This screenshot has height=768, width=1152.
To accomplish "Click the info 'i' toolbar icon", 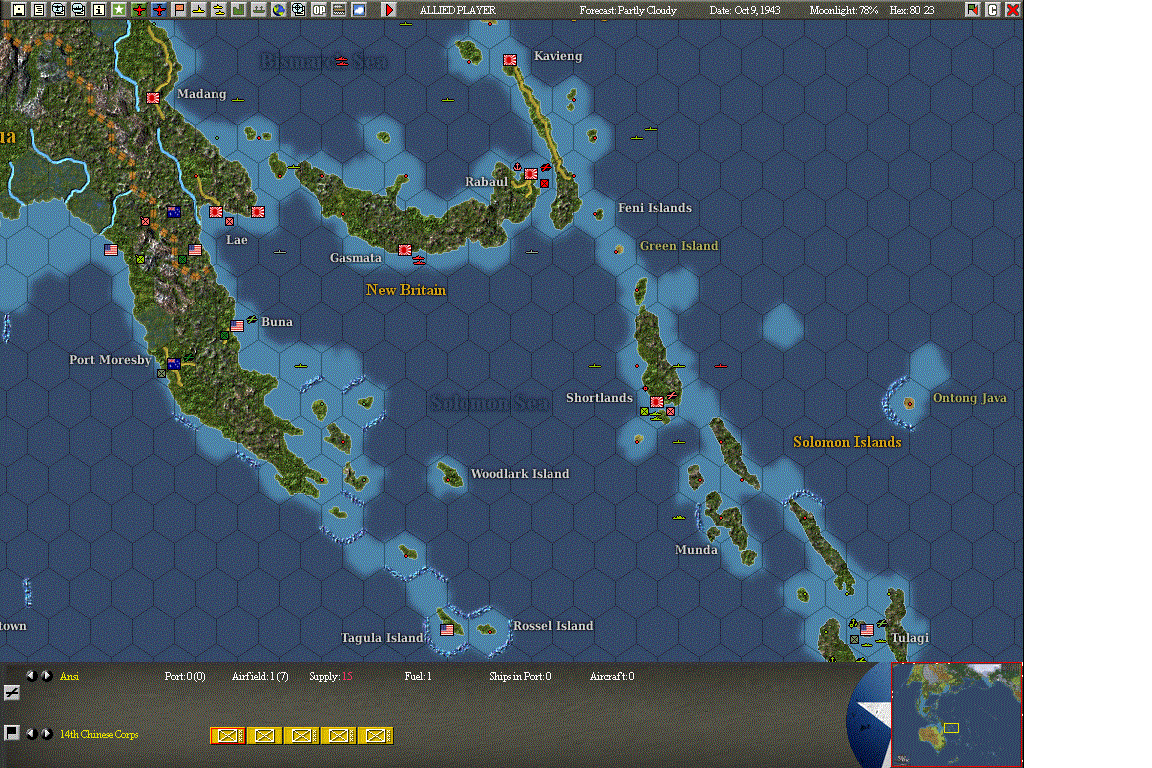I will point(98,10).
